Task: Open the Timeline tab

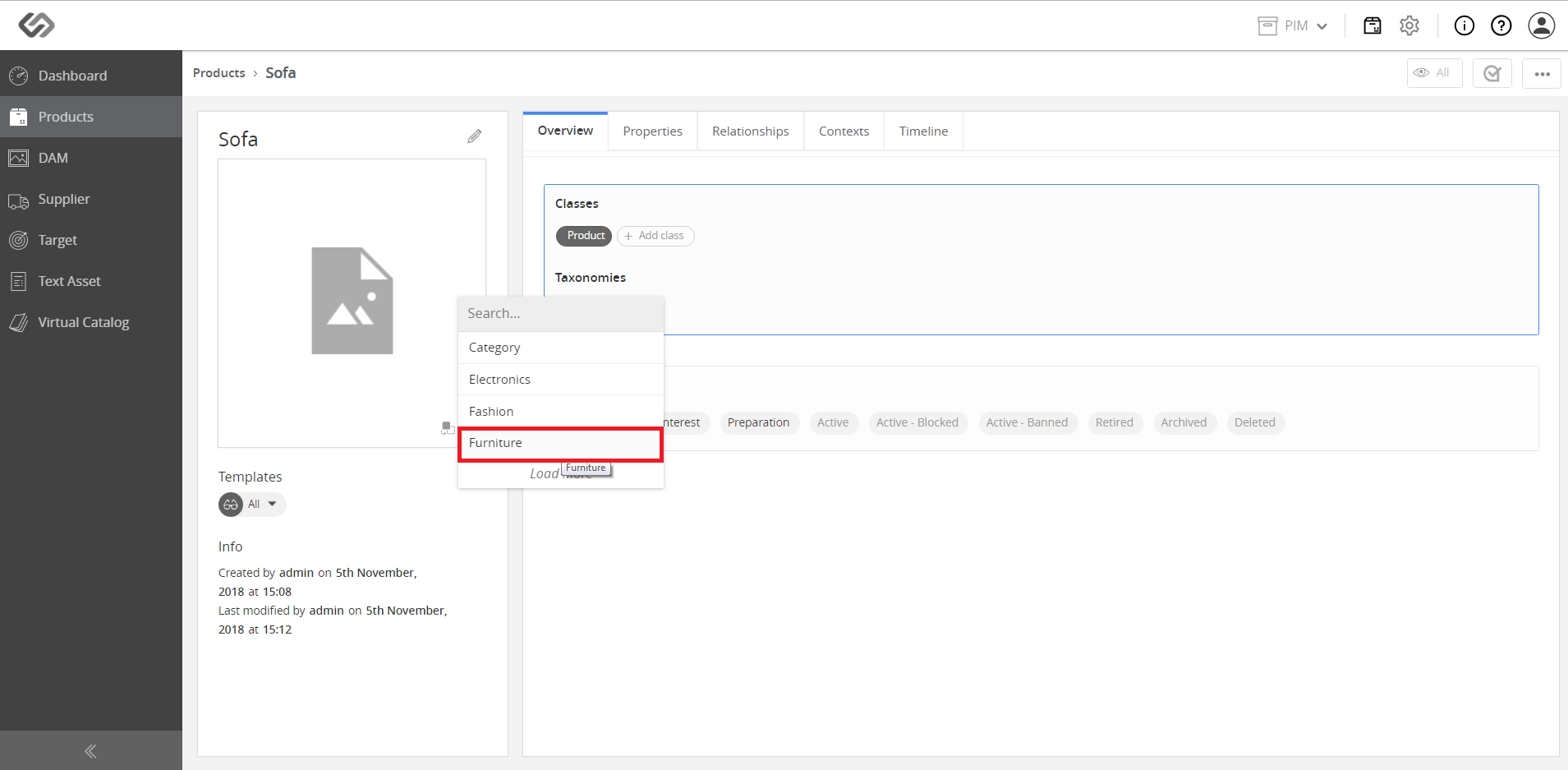Action: (923, 131)
